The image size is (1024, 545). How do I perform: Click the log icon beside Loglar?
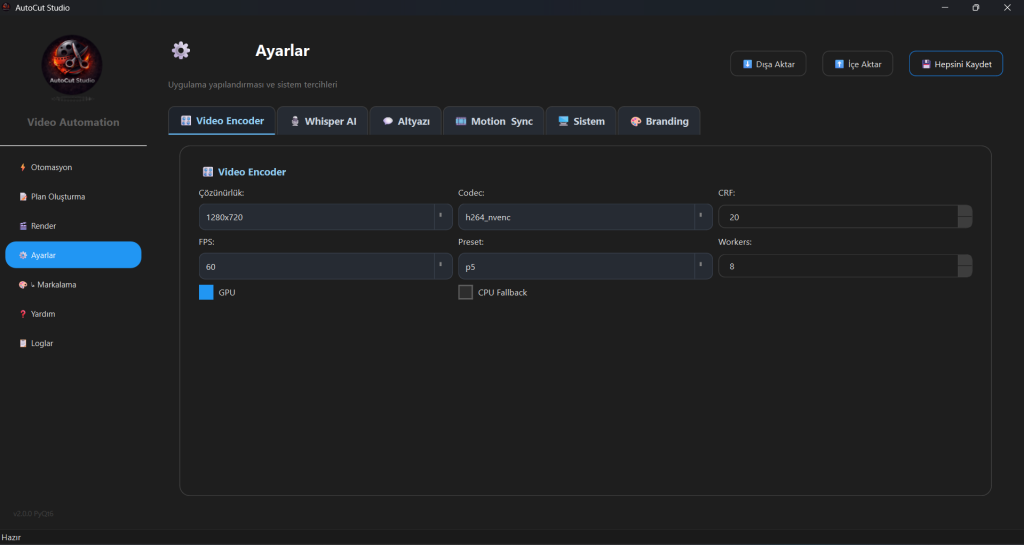(x=23, y=343)
